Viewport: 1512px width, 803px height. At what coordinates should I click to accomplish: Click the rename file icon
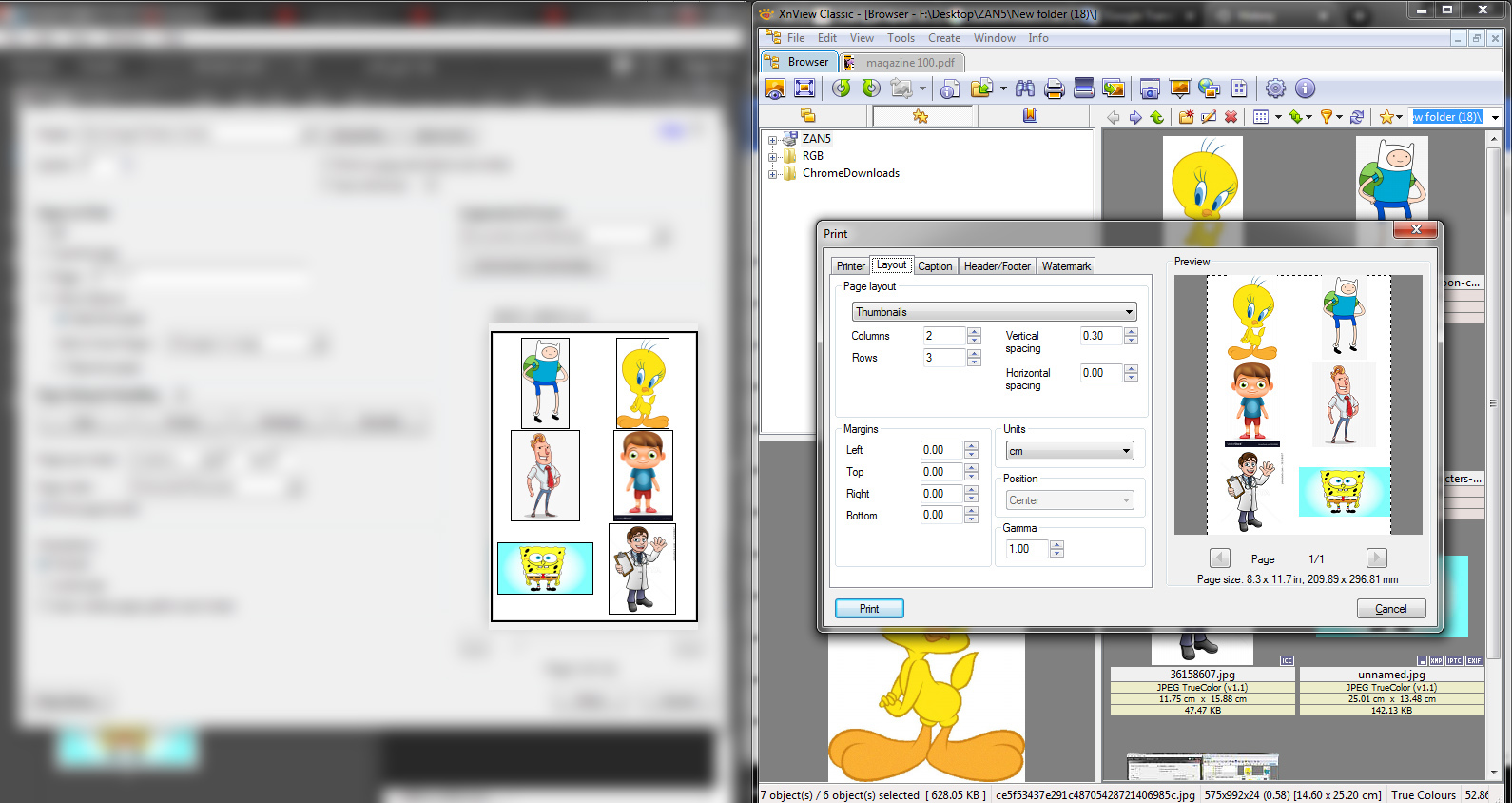[x=1209, y=117]
